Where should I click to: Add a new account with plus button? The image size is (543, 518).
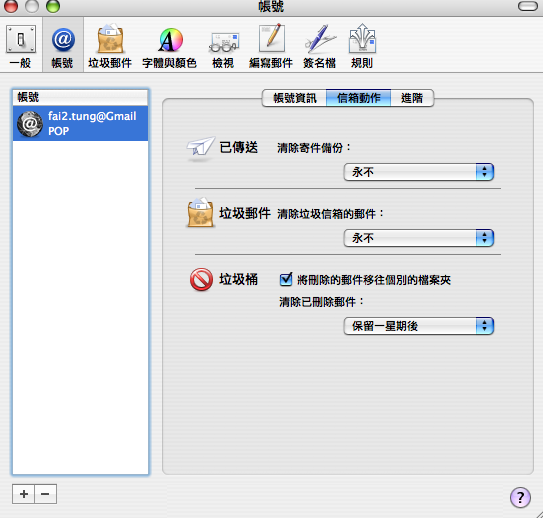pyautogui.click(x=24, y=494)
